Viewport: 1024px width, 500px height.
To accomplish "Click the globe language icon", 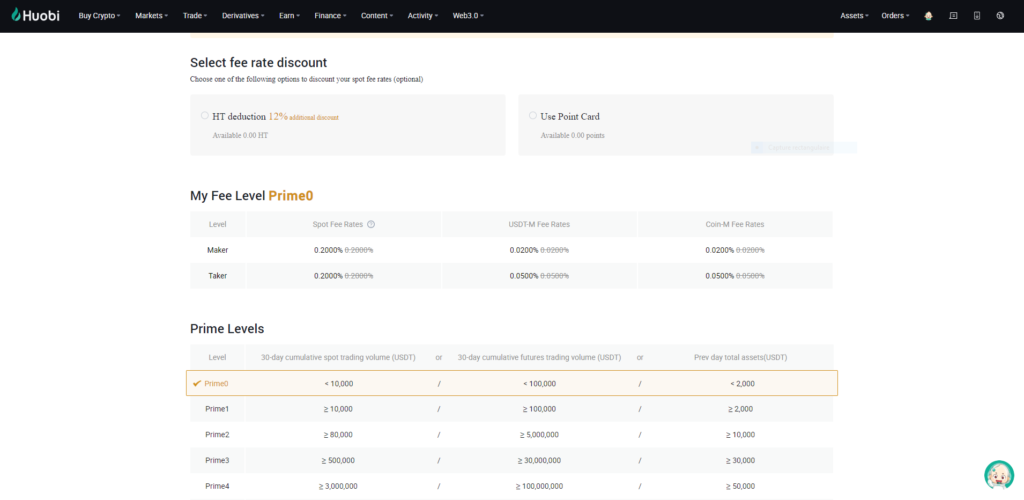I will pyautogui.click(x=1000, y=16).
